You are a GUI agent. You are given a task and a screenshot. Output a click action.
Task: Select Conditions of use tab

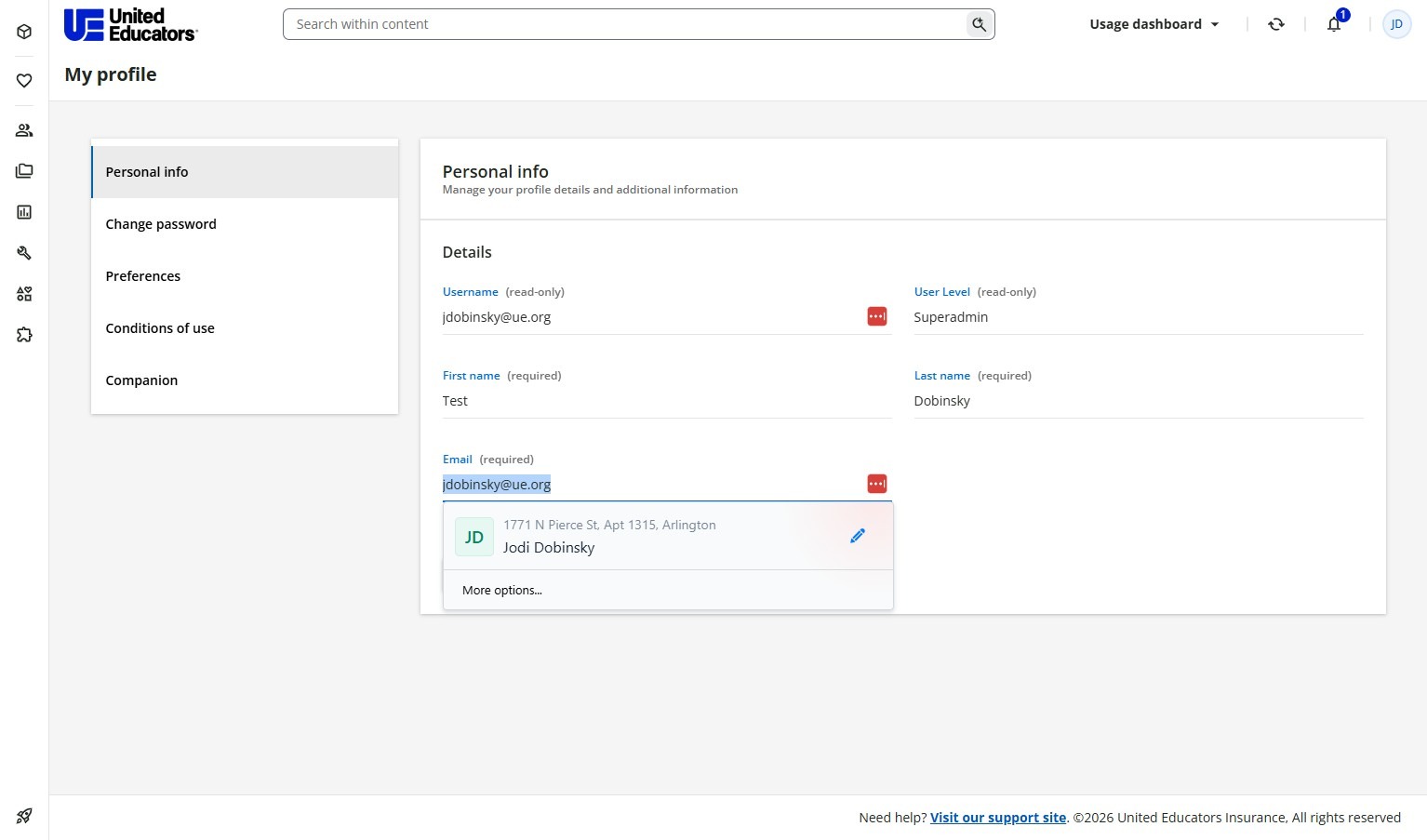click(245, 328)
